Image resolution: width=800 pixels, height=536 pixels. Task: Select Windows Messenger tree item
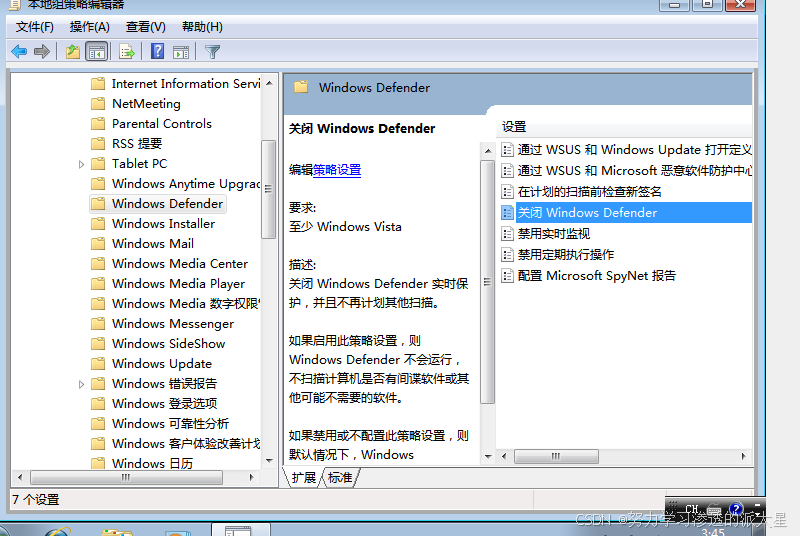pos(173,323)
